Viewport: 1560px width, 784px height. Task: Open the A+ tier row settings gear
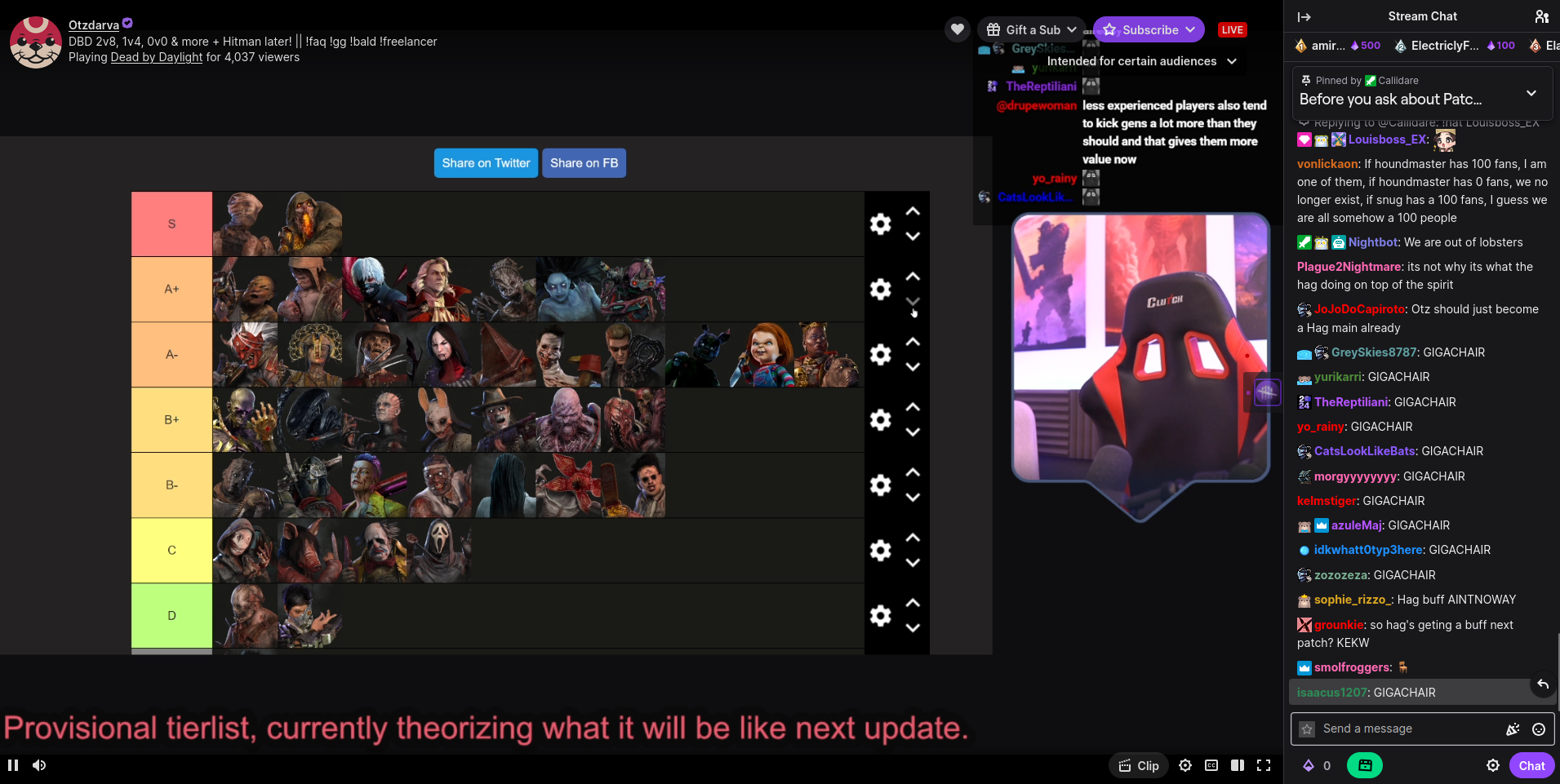tap(880, 290)
